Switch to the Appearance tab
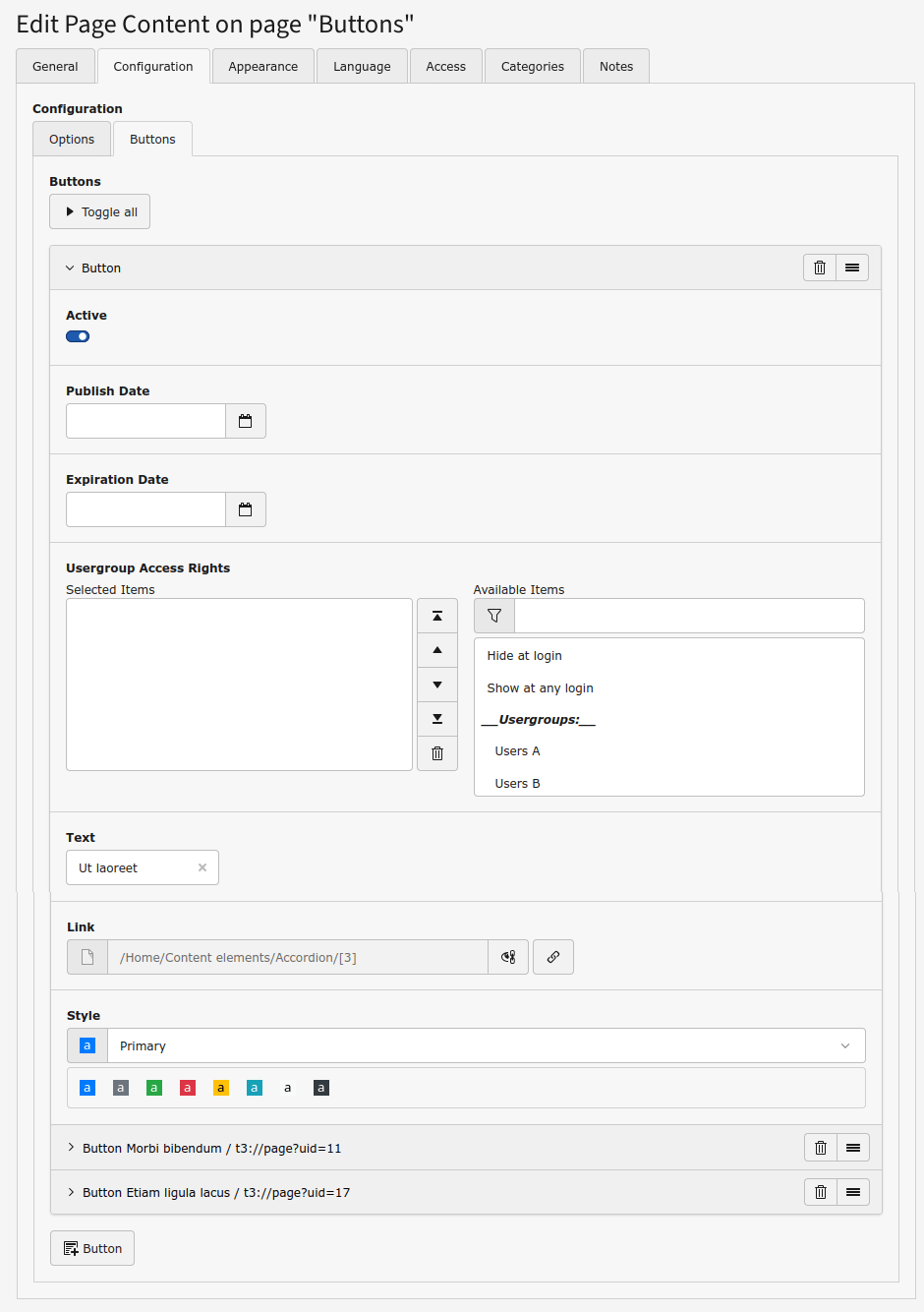 pos(263,67)
